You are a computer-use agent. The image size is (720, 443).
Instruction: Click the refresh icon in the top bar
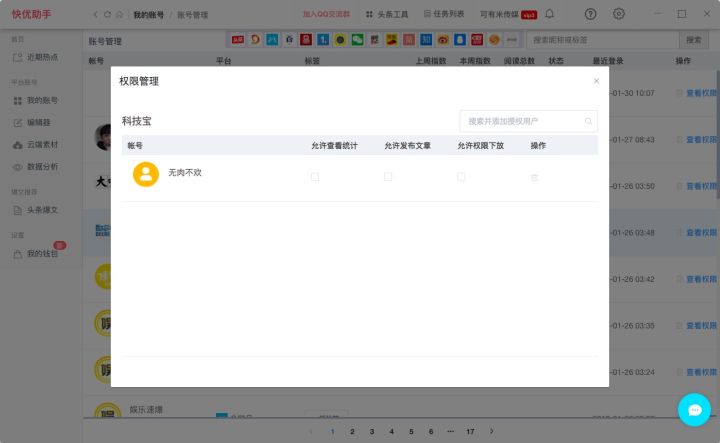tap(107, 14)
